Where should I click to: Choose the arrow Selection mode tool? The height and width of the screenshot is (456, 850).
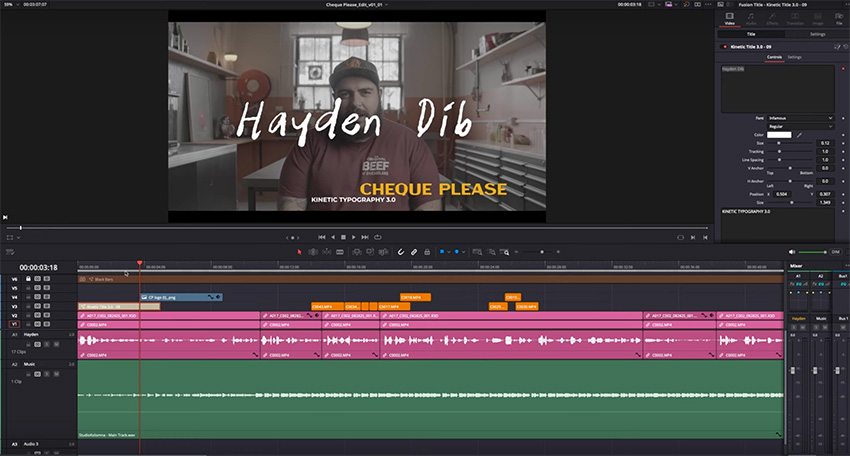(x=299, y=252)
